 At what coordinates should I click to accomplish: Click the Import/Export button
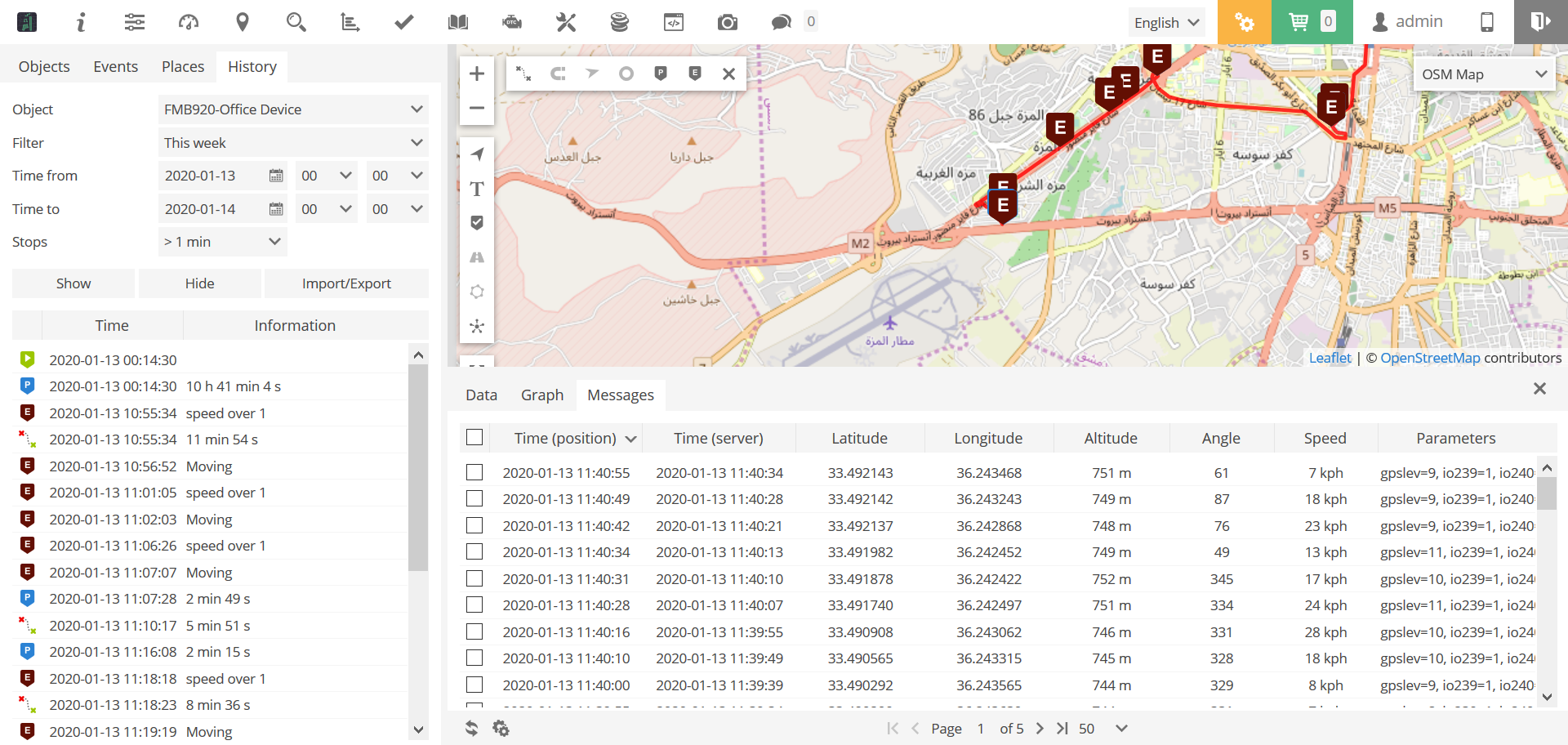pos(346,283)
